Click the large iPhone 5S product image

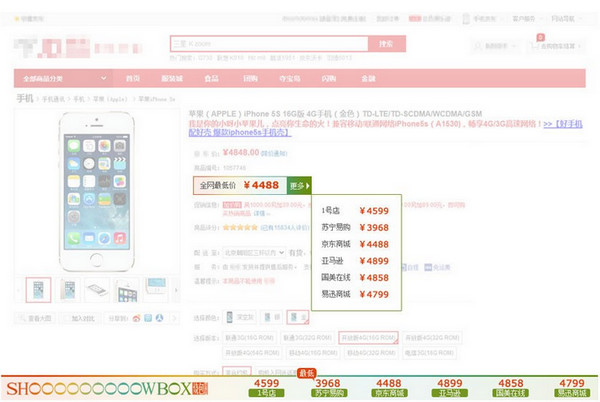pyautogui.click(x=96, y=191)
